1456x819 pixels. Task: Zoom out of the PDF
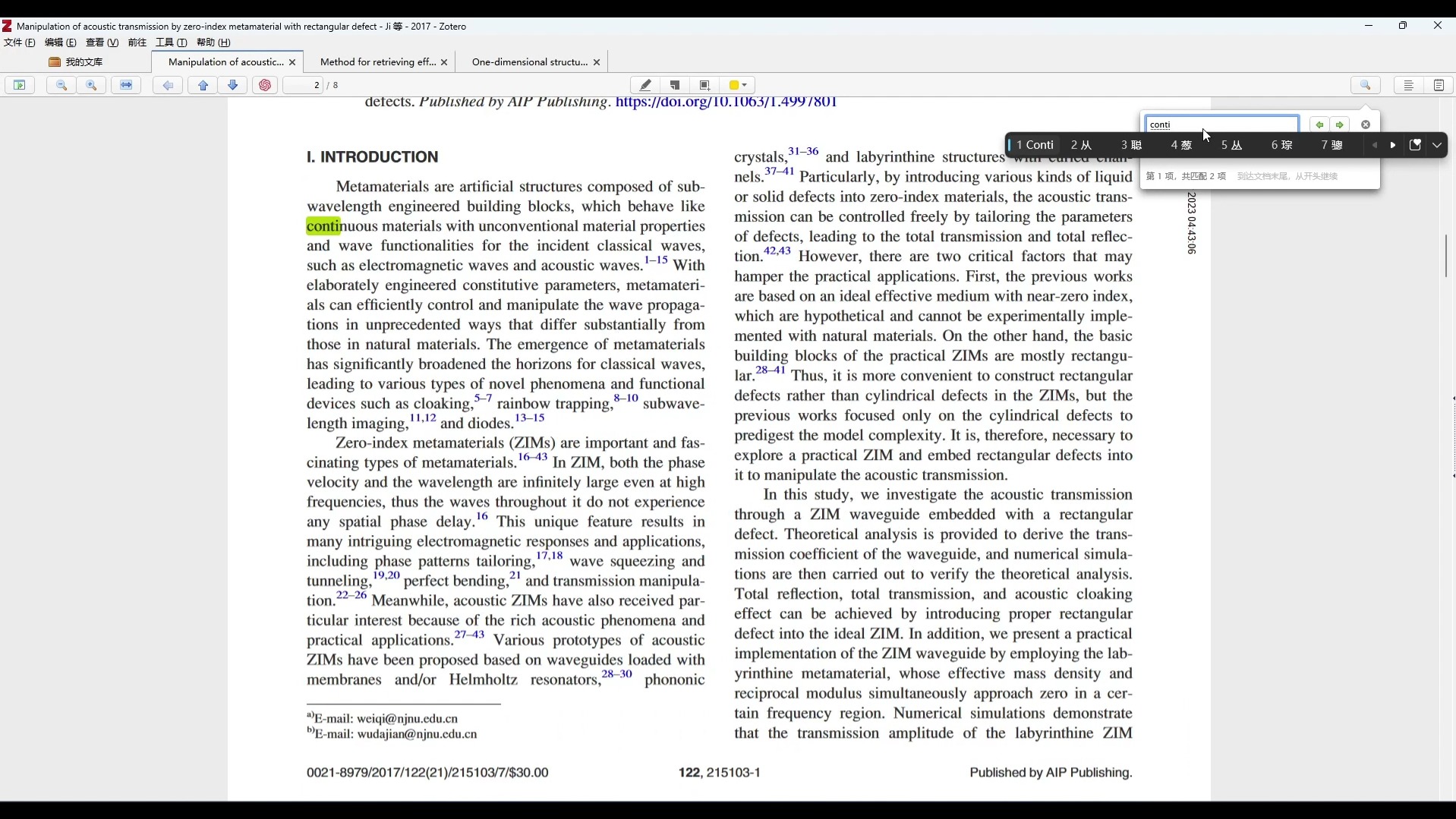(61, 85)
